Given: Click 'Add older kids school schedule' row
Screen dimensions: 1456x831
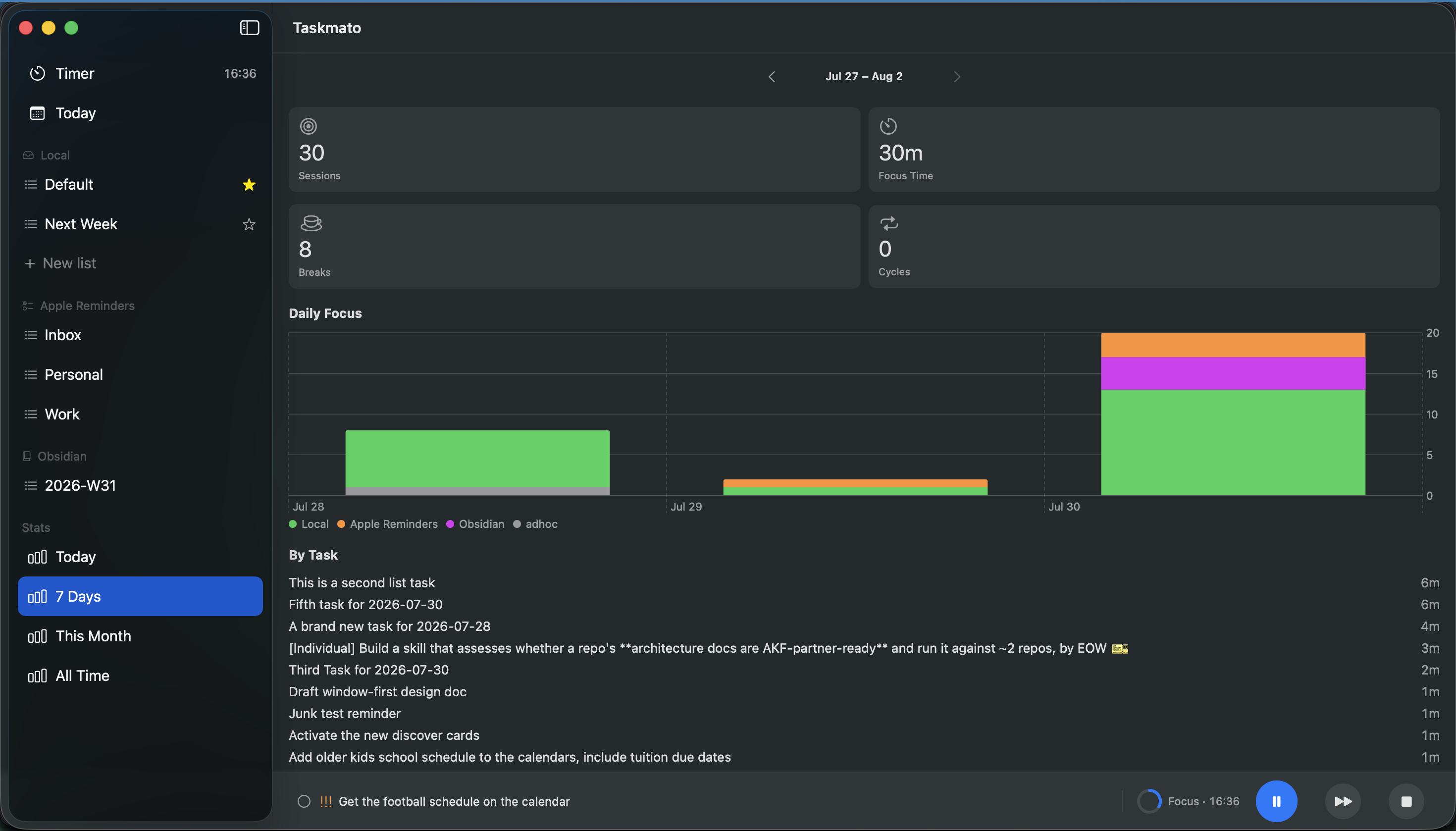Looking at the screenshot, I should 864,757.
